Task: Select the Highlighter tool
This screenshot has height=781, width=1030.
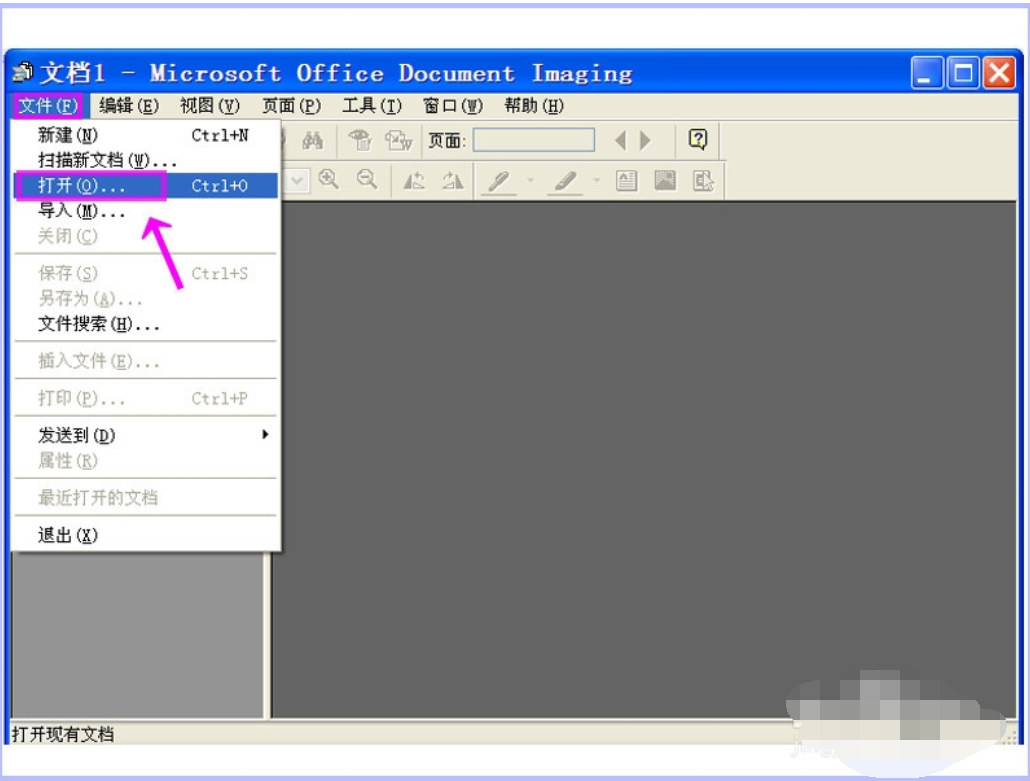Action: (x=566, y=181)
